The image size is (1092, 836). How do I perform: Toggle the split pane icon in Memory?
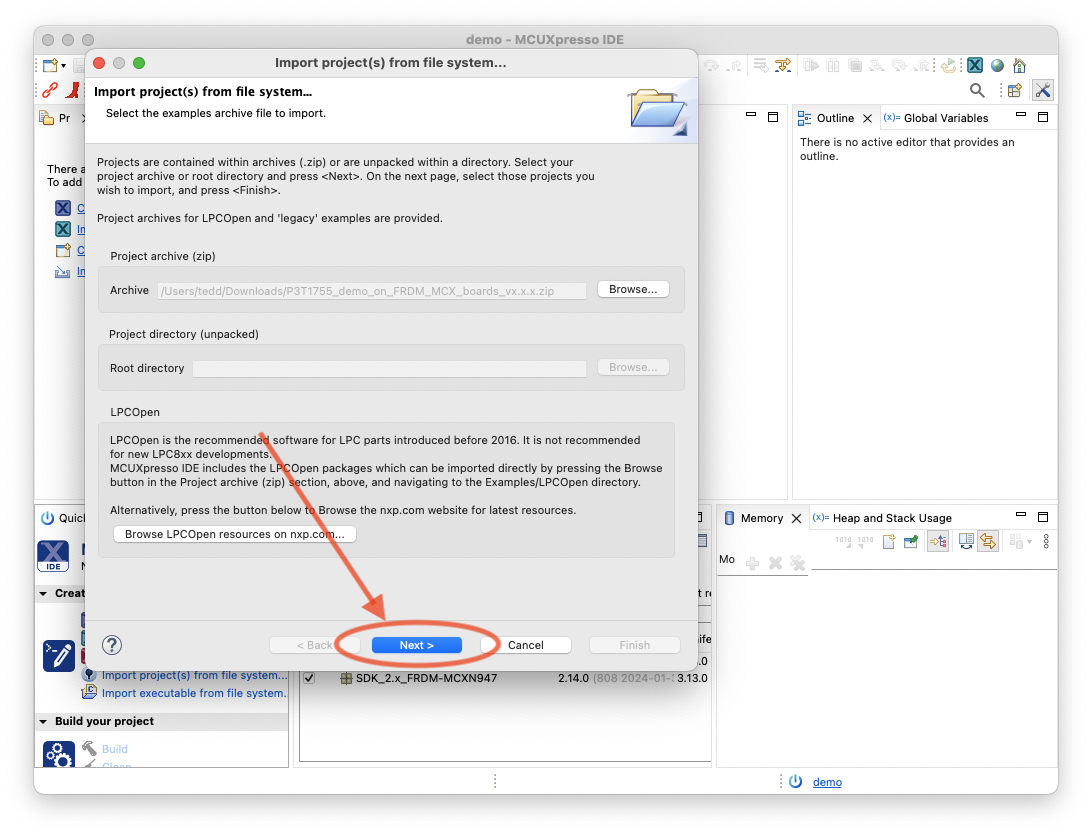[x=966, y=541]
